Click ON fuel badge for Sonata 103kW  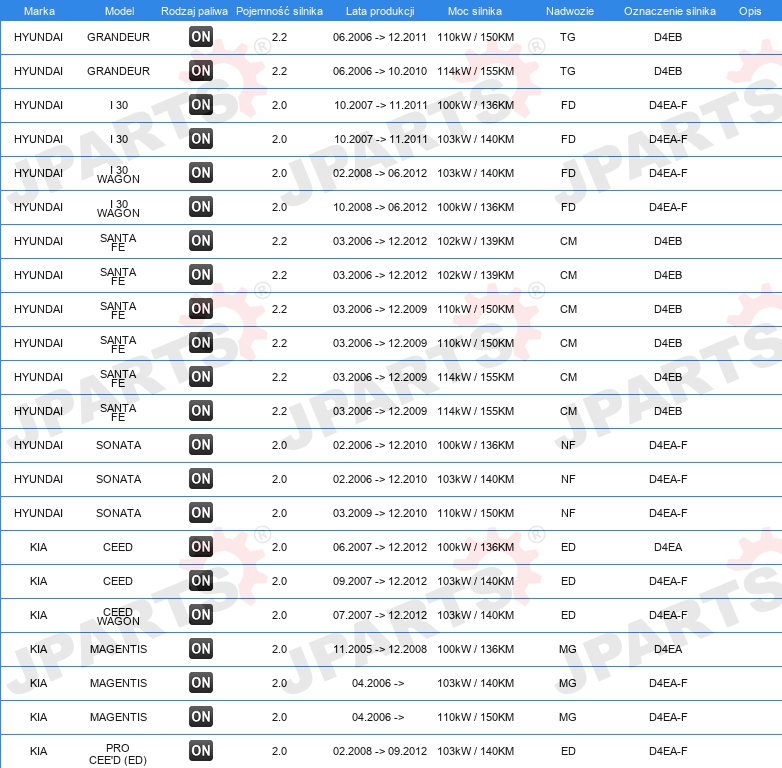pyautogui.click(x=201, y=479)
